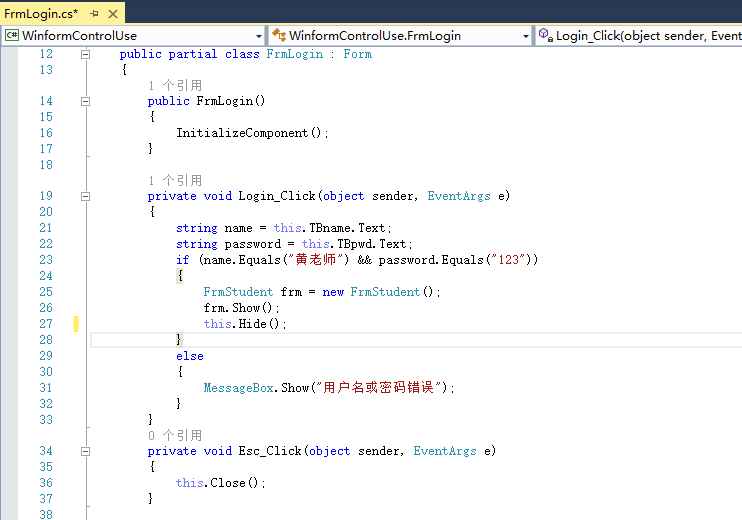The width and height of the screenshot is (742, 520).
Task: Collapse the Esc_Click method block
Action: [x=85, y=451]
